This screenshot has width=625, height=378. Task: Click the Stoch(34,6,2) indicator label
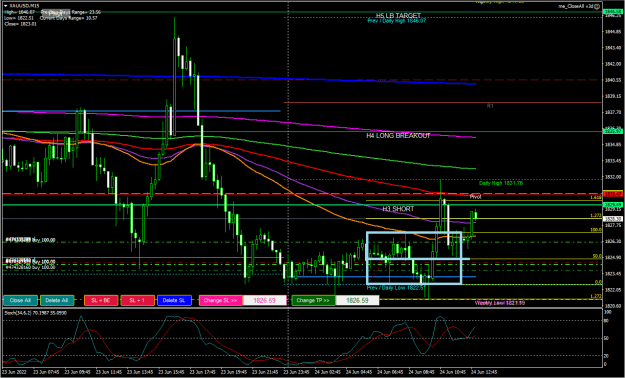35,313
